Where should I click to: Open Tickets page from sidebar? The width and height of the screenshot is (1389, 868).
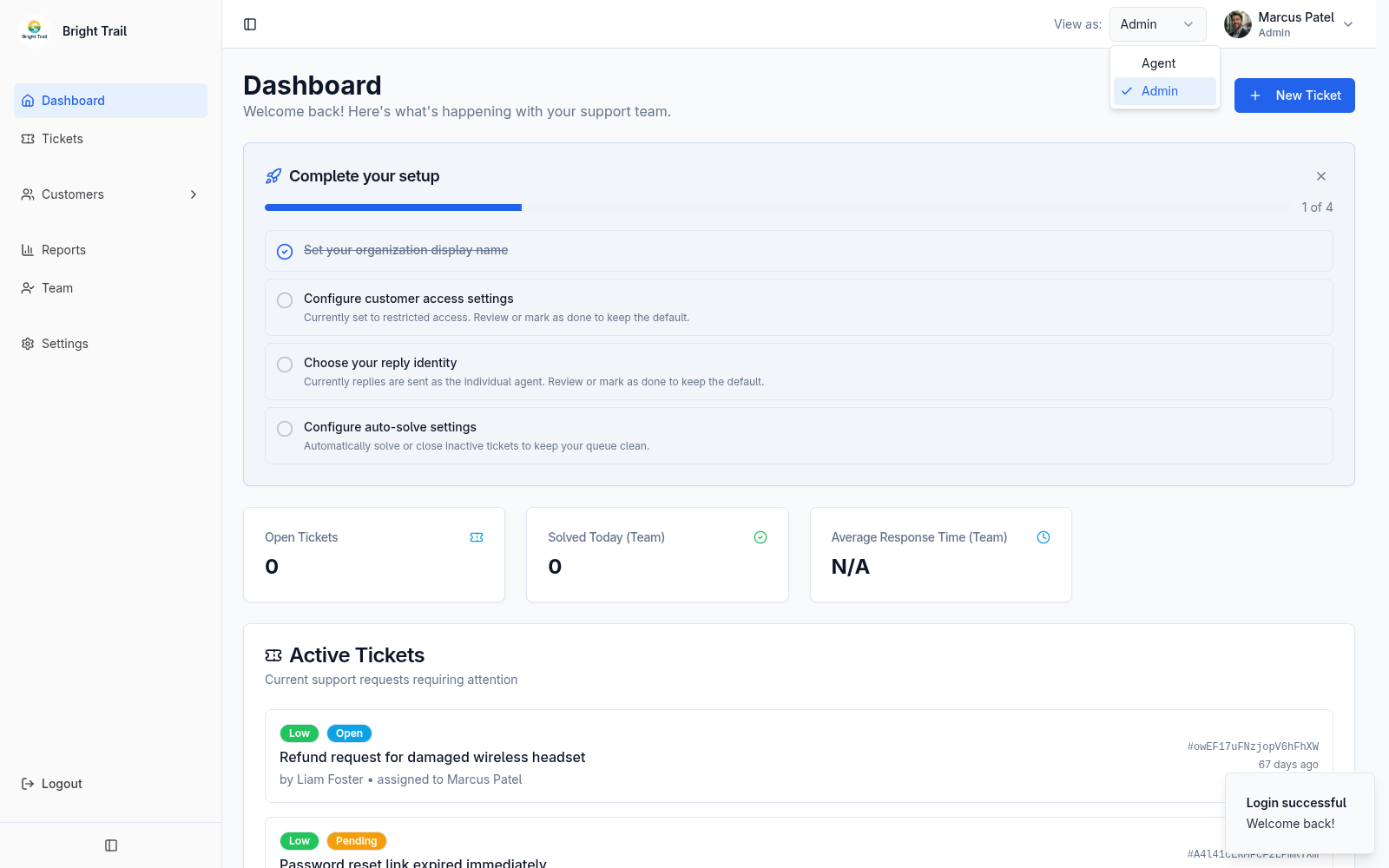110,139
